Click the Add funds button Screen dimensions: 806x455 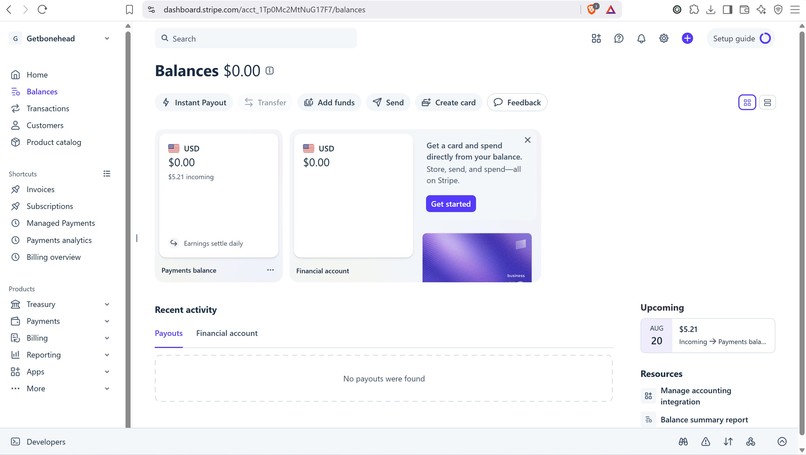pos(329,102)
